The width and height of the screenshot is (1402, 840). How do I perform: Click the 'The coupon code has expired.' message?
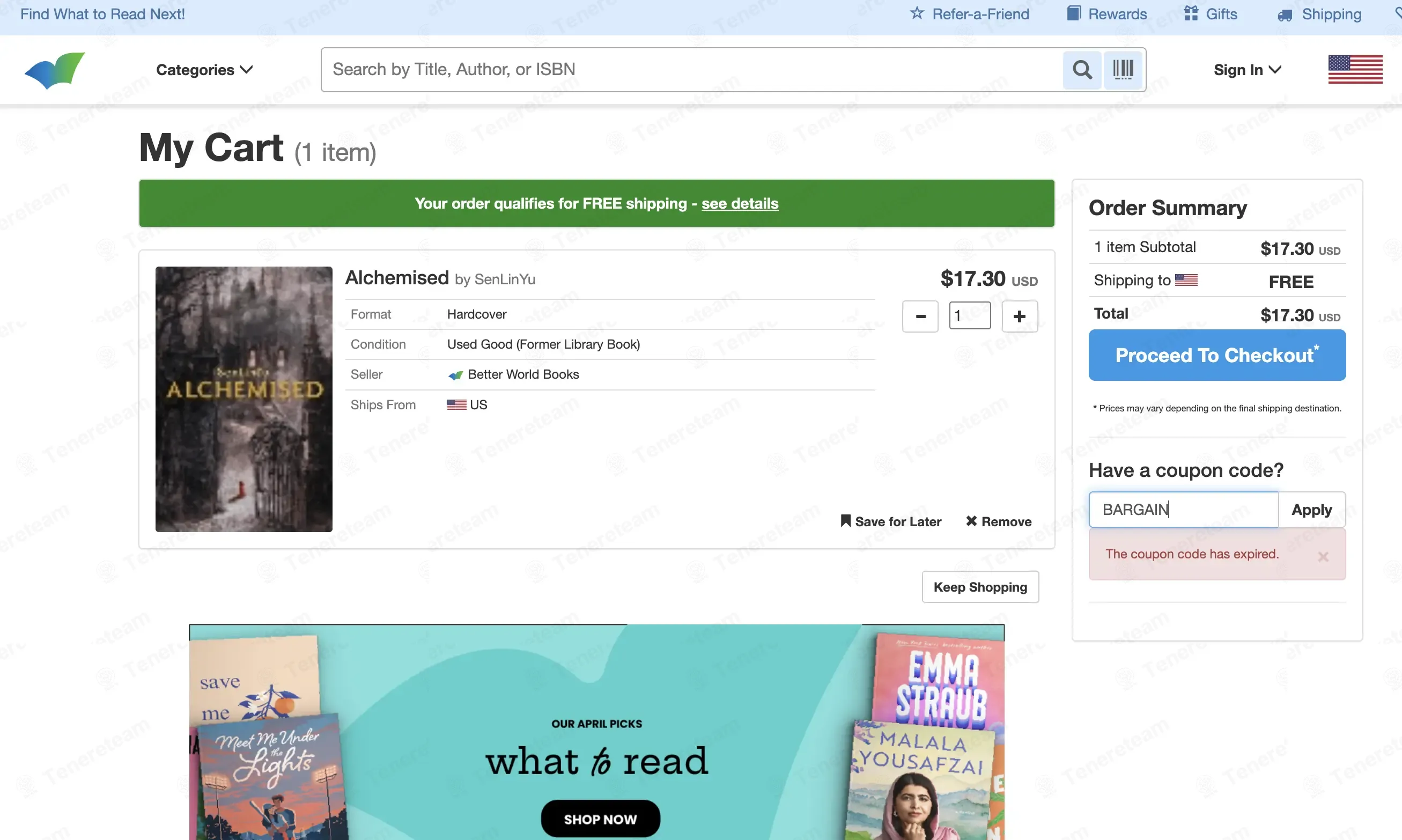(x=1192, y=554)
